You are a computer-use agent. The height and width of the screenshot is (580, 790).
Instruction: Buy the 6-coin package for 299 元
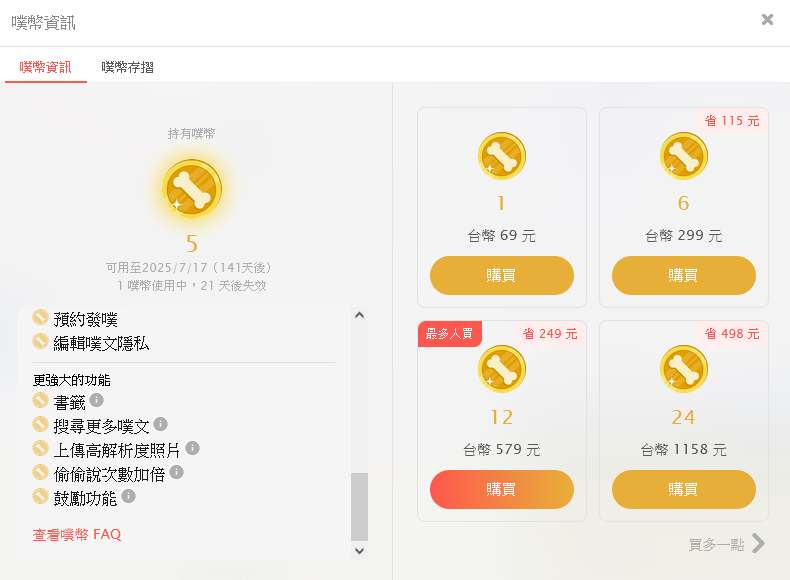pos(684,275)
